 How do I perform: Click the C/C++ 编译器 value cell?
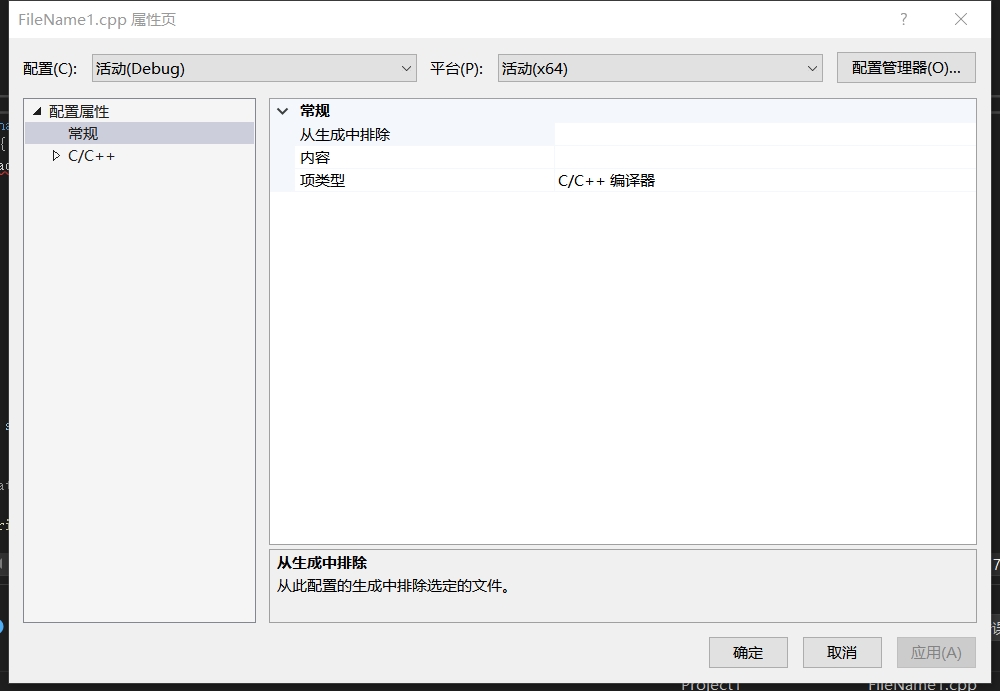765,181
